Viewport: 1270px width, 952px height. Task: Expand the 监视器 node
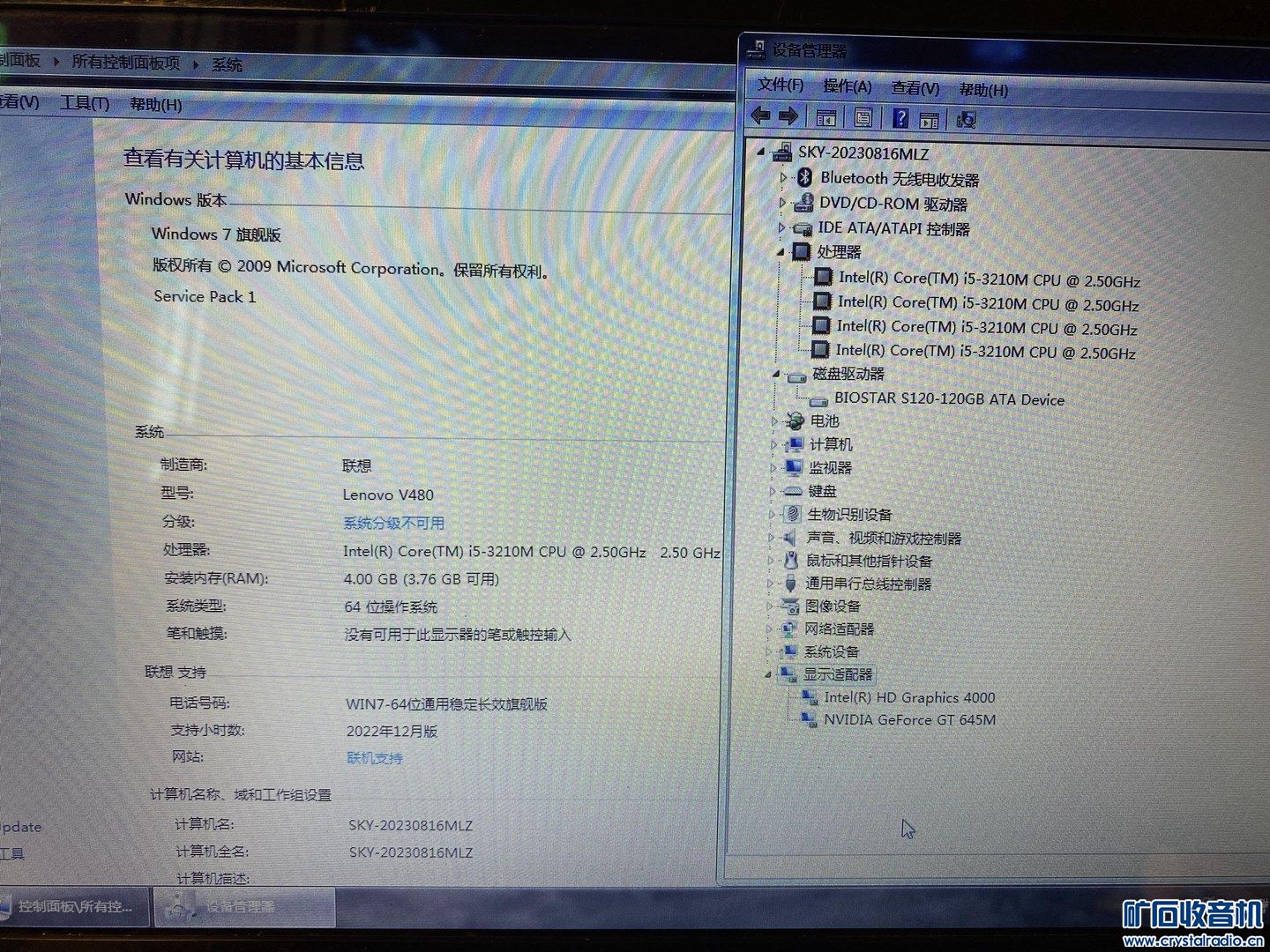pos(773,468)
